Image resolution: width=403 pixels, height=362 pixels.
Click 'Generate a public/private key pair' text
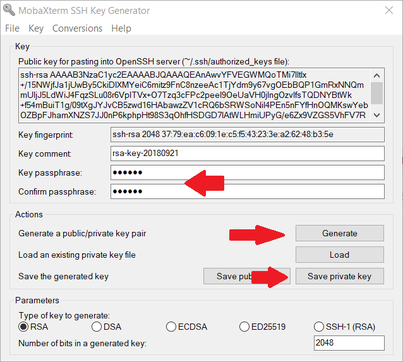(x=82, y=234)
